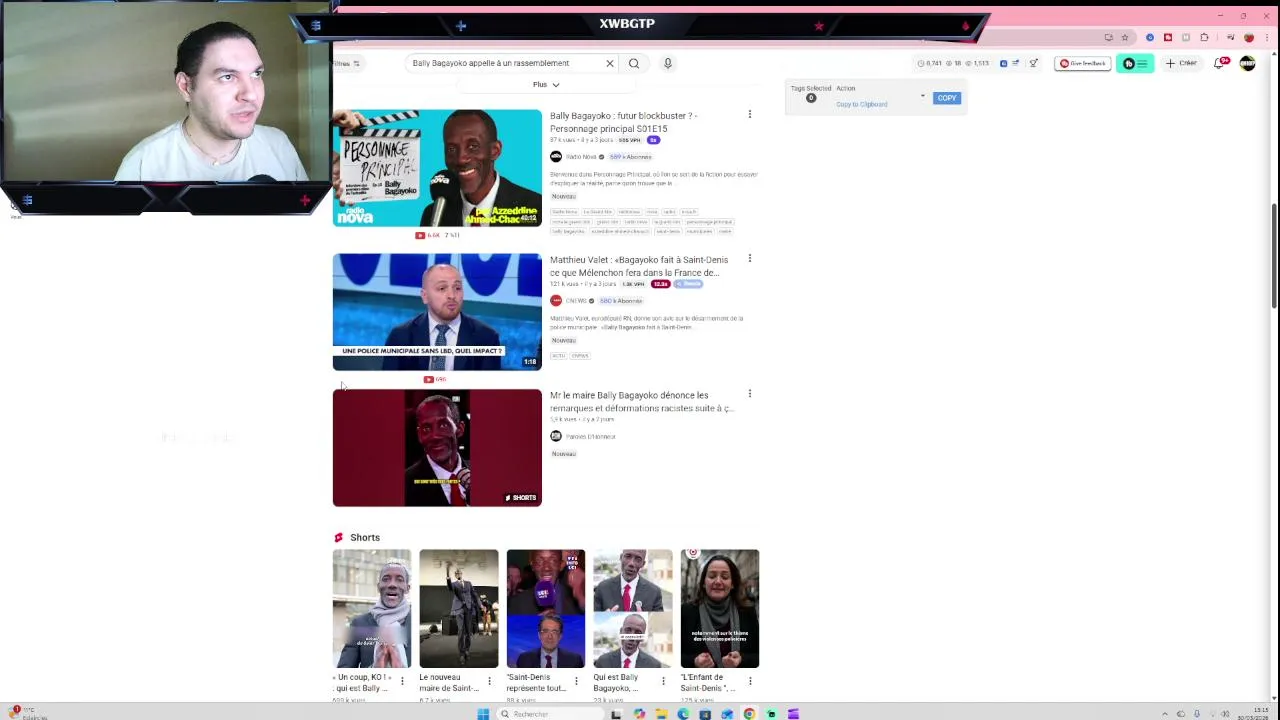Click the magnifying glass search button
1280x720 pixels.
[x=634, y=63]
